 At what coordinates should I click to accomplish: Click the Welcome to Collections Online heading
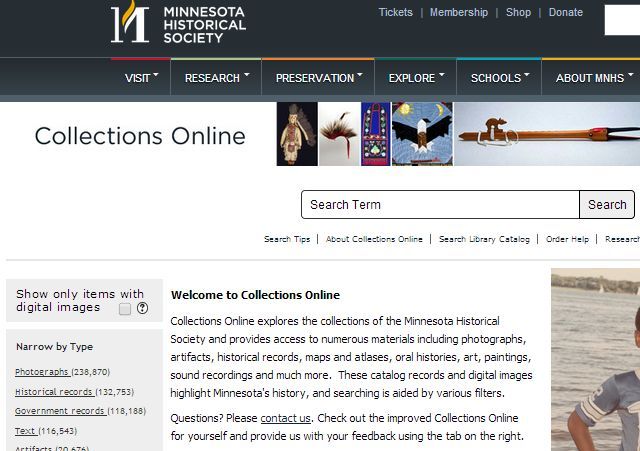point(255,295)
